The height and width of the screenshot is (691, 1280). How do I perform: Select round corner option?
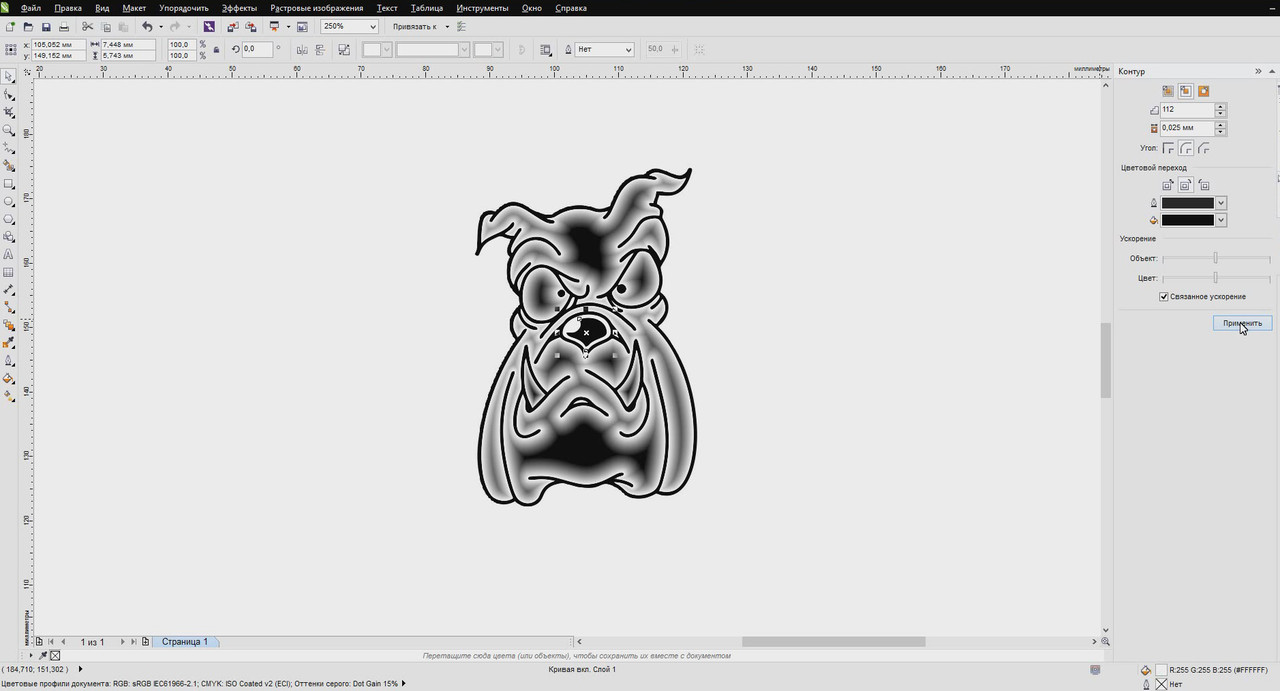pos(1186,148)
